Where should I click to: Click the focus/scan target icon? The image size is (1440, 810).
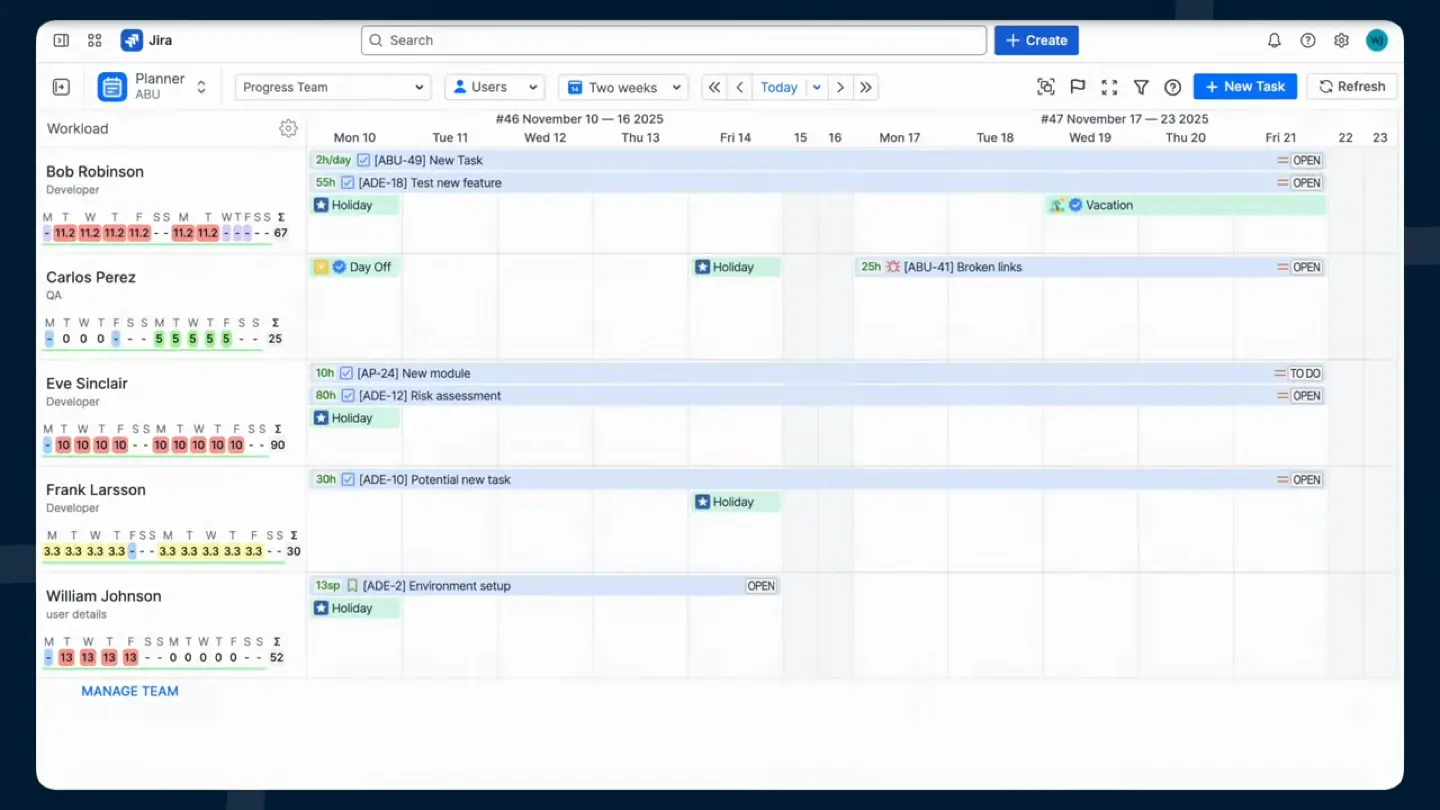[1046, 87]
